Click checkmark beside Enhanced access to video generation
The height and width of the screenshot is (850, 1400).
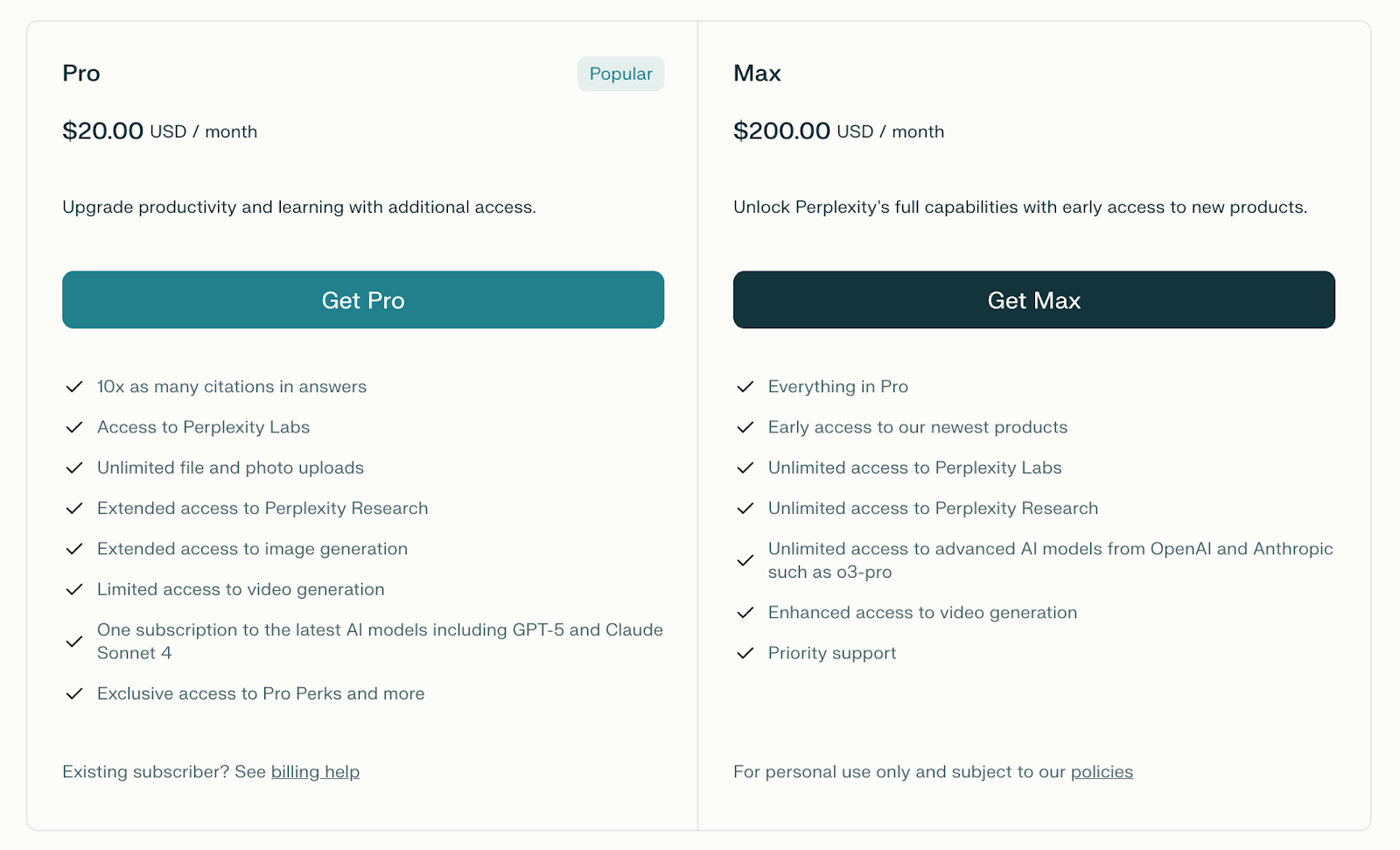point(745,613)
